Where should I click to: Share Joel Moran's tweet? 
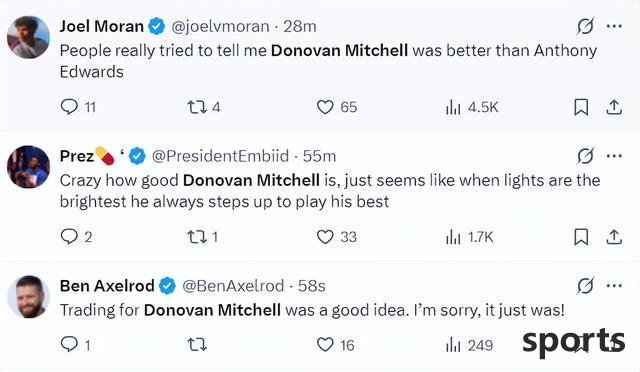613,107
